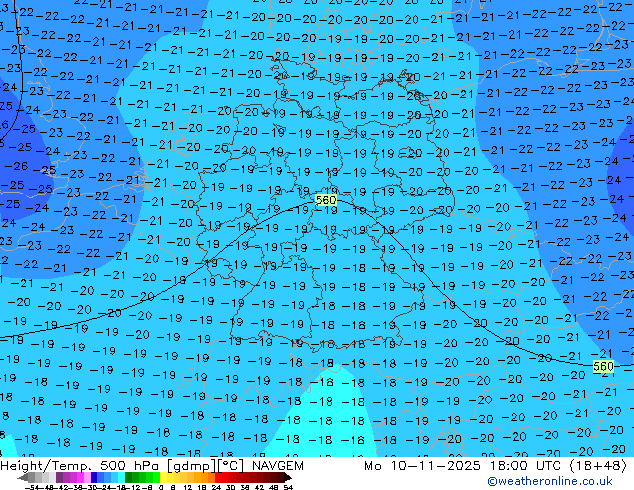
Task: Pick the dark green swatch on the scale
Action: (x=129, y=477)
